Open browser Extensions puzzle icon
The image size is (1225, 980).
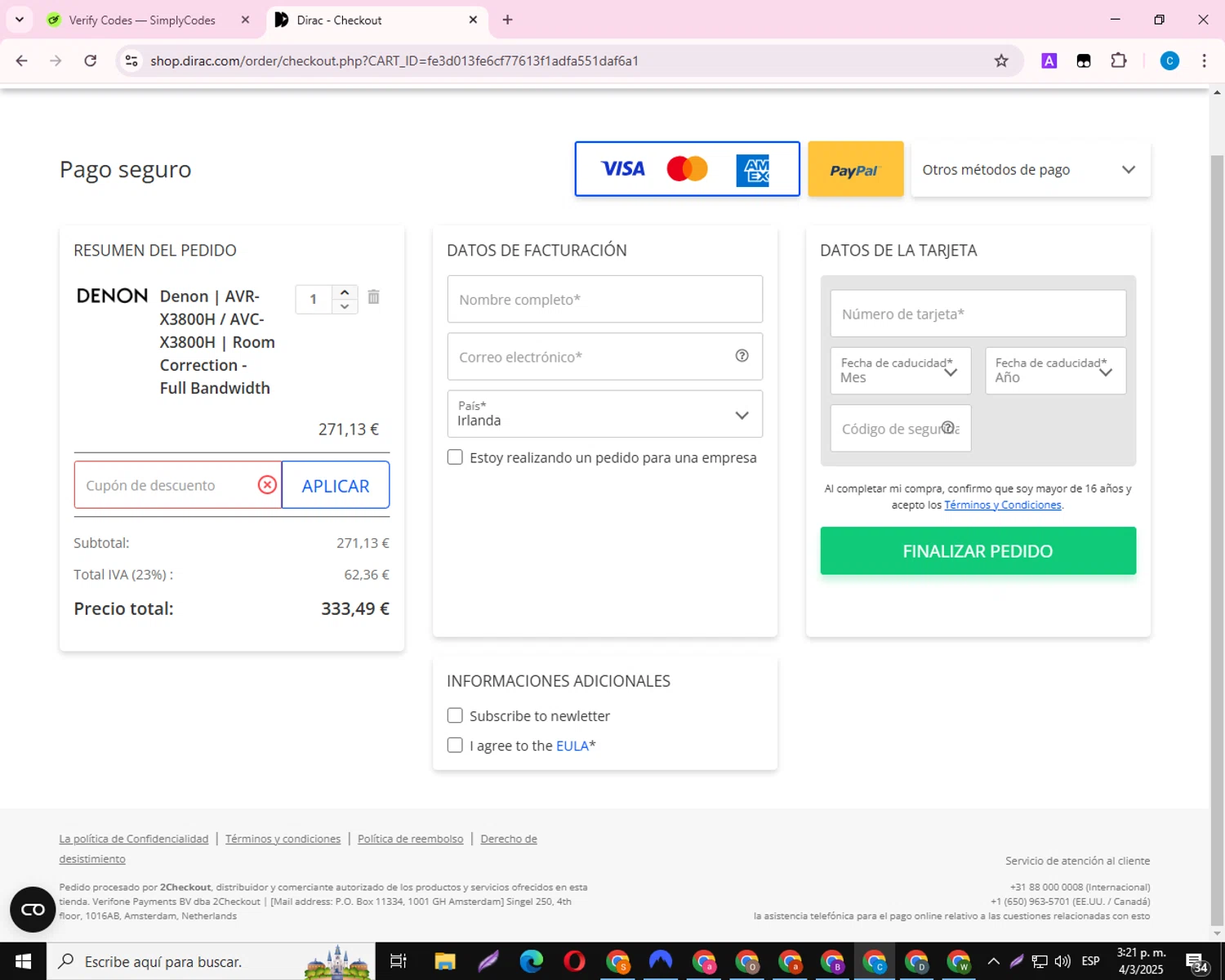click(1119, 60)
